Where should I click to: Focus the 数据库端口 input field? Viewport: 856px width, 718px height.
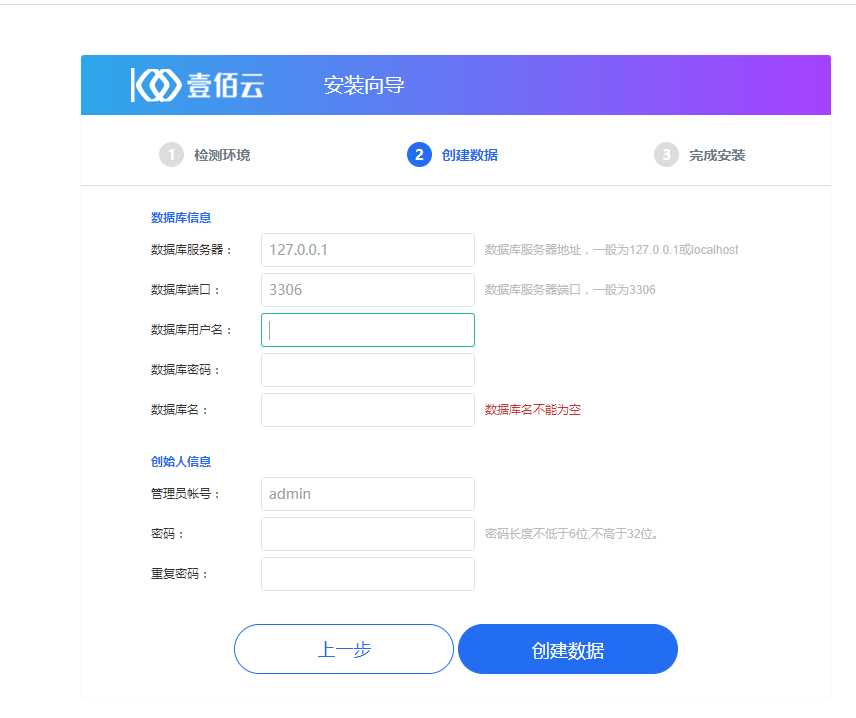coord(368,290)
